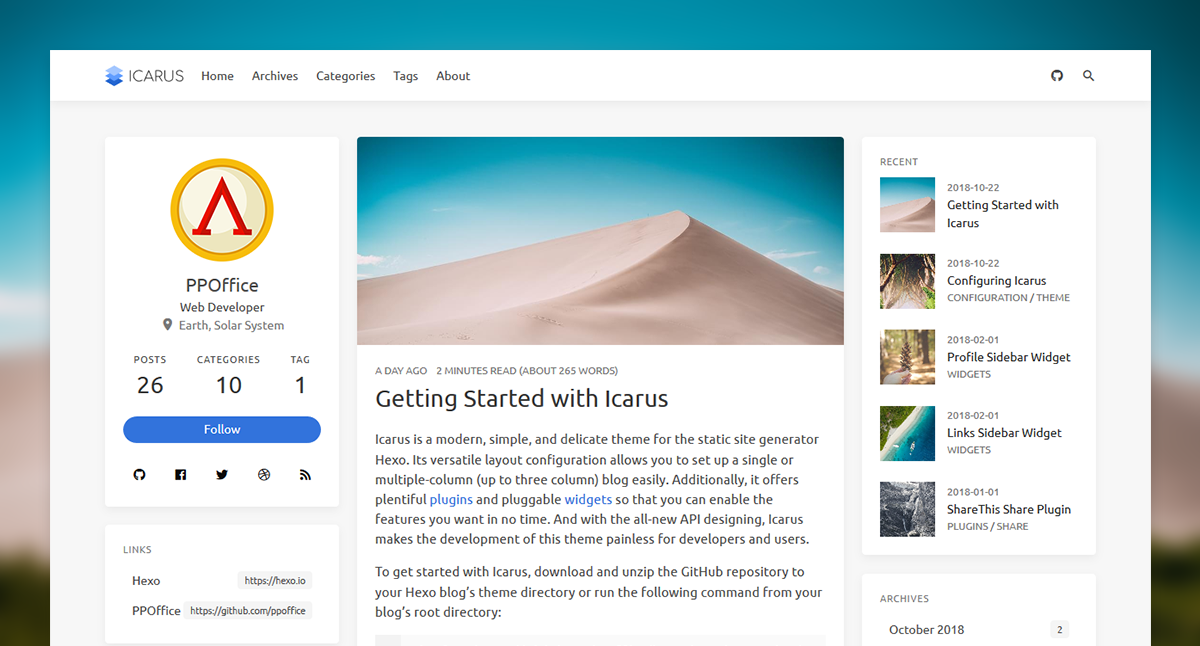
Task: Open recent post Getting Started with Icarus
Action: (x=1003, y=214)
